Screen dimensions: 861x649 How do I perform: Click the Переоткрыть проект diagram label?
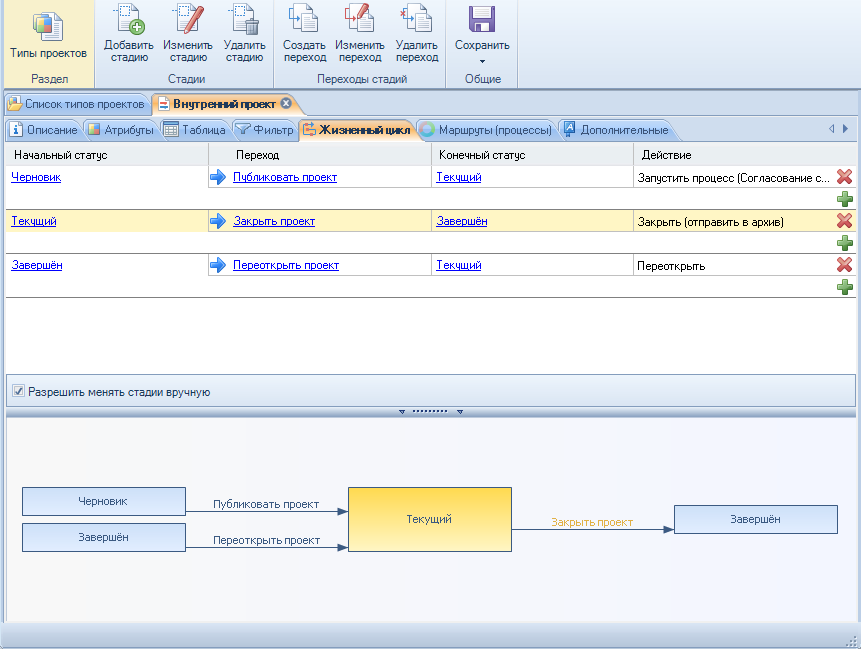coord(266,540)
